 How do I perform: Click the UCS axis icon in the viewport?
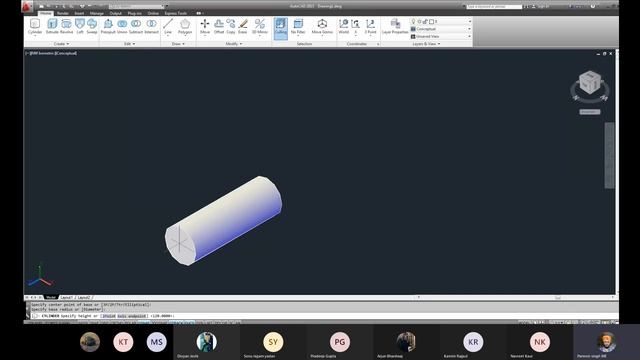pyautogui.click(x=40, y=276)
